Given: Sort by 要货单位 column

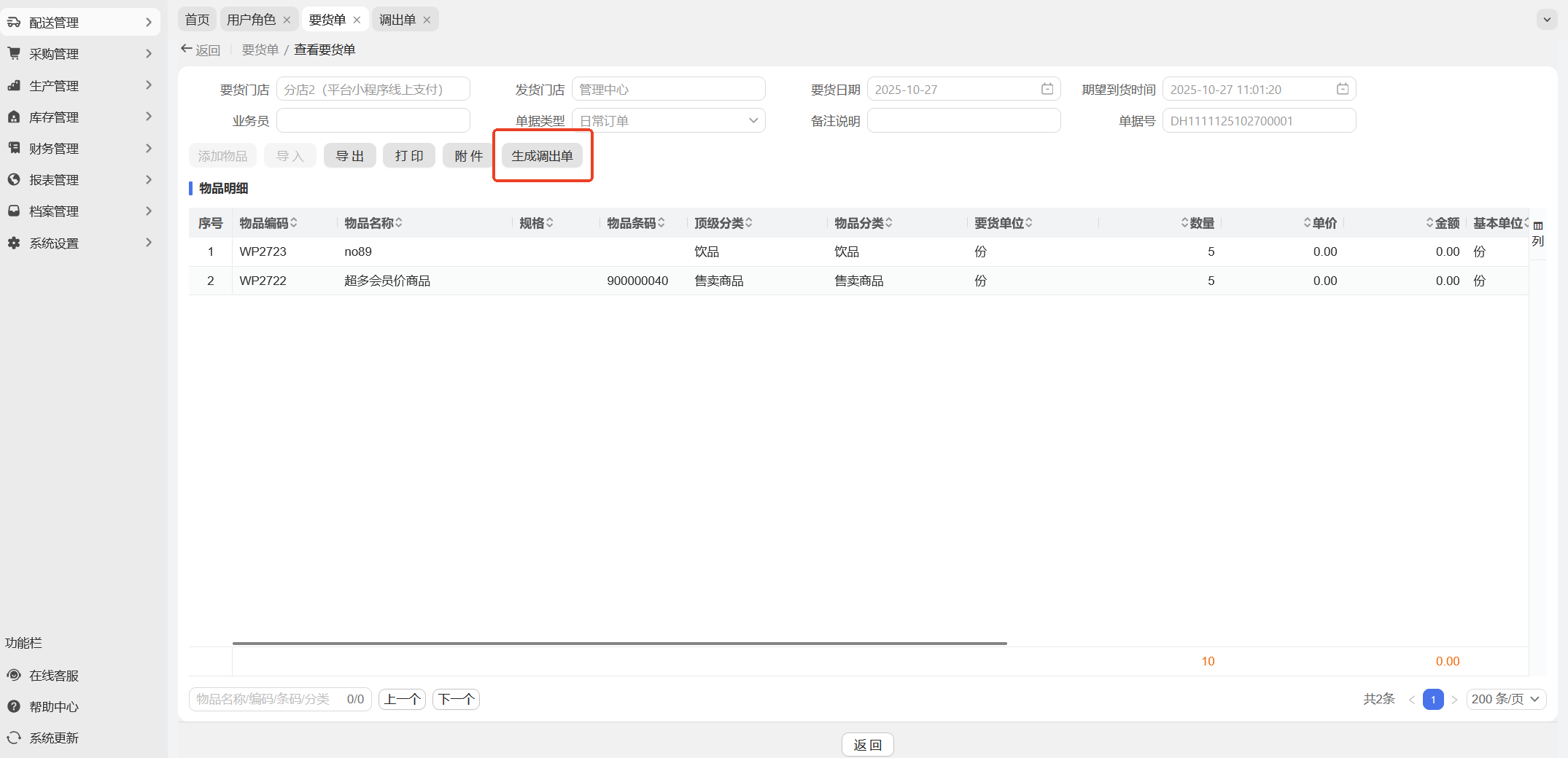Looking at the screenshot, I should (1029, 223).
